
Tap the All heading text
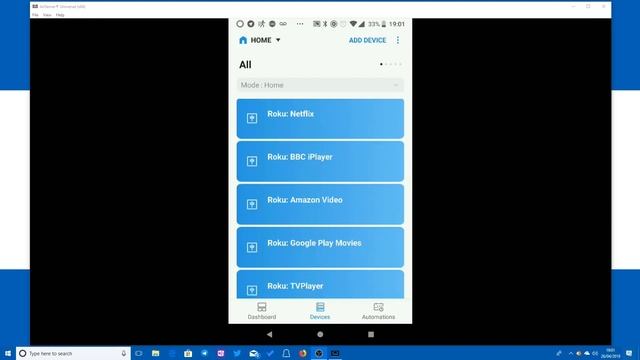[x=245, y=64]
